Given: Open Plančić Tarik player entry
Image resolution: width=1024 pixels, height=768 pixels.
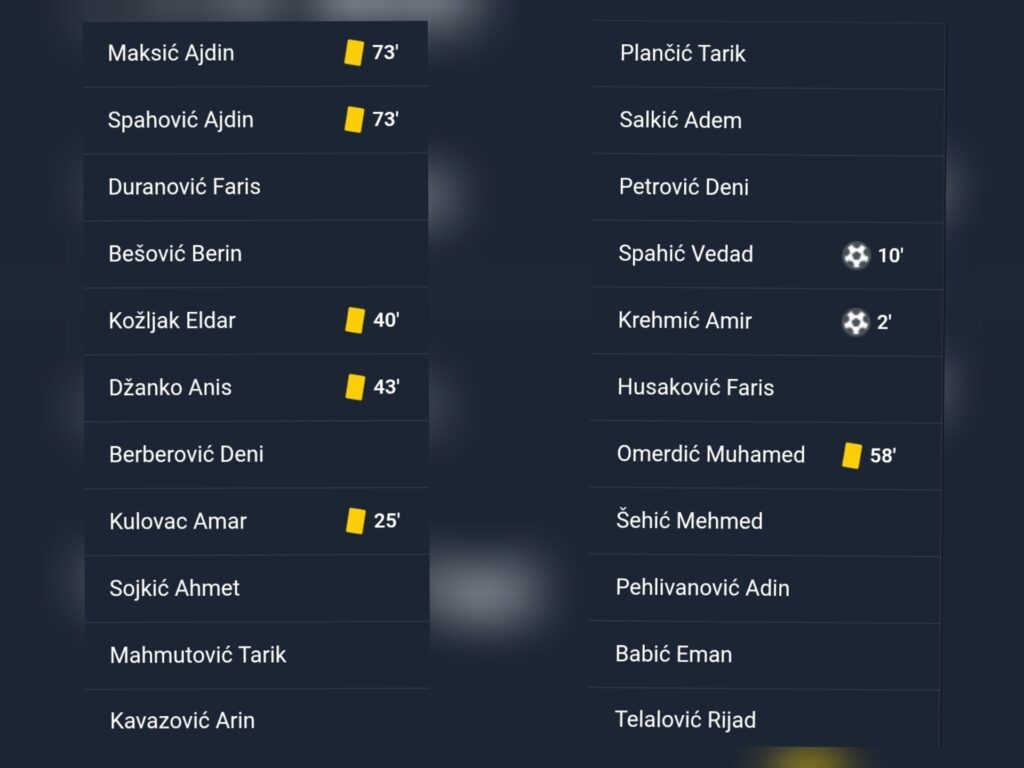Looking at the screenshot, I should click(x=683, y=54).
